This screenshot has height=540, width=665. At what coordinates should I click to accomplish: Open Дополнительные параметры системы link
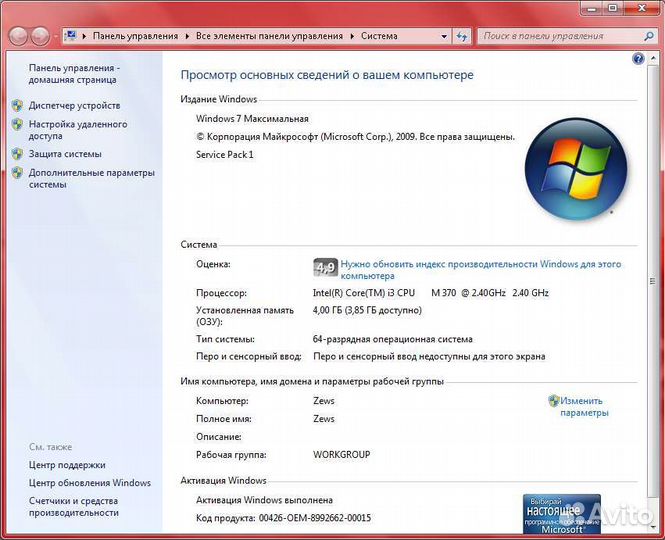point(92,179)
